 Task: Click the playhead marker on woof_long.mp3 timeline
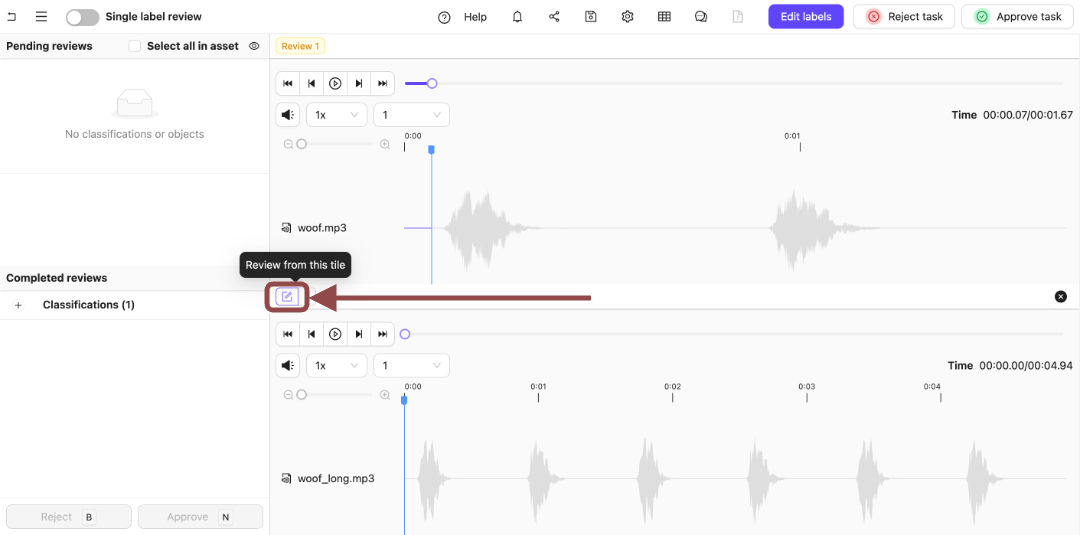404,399
